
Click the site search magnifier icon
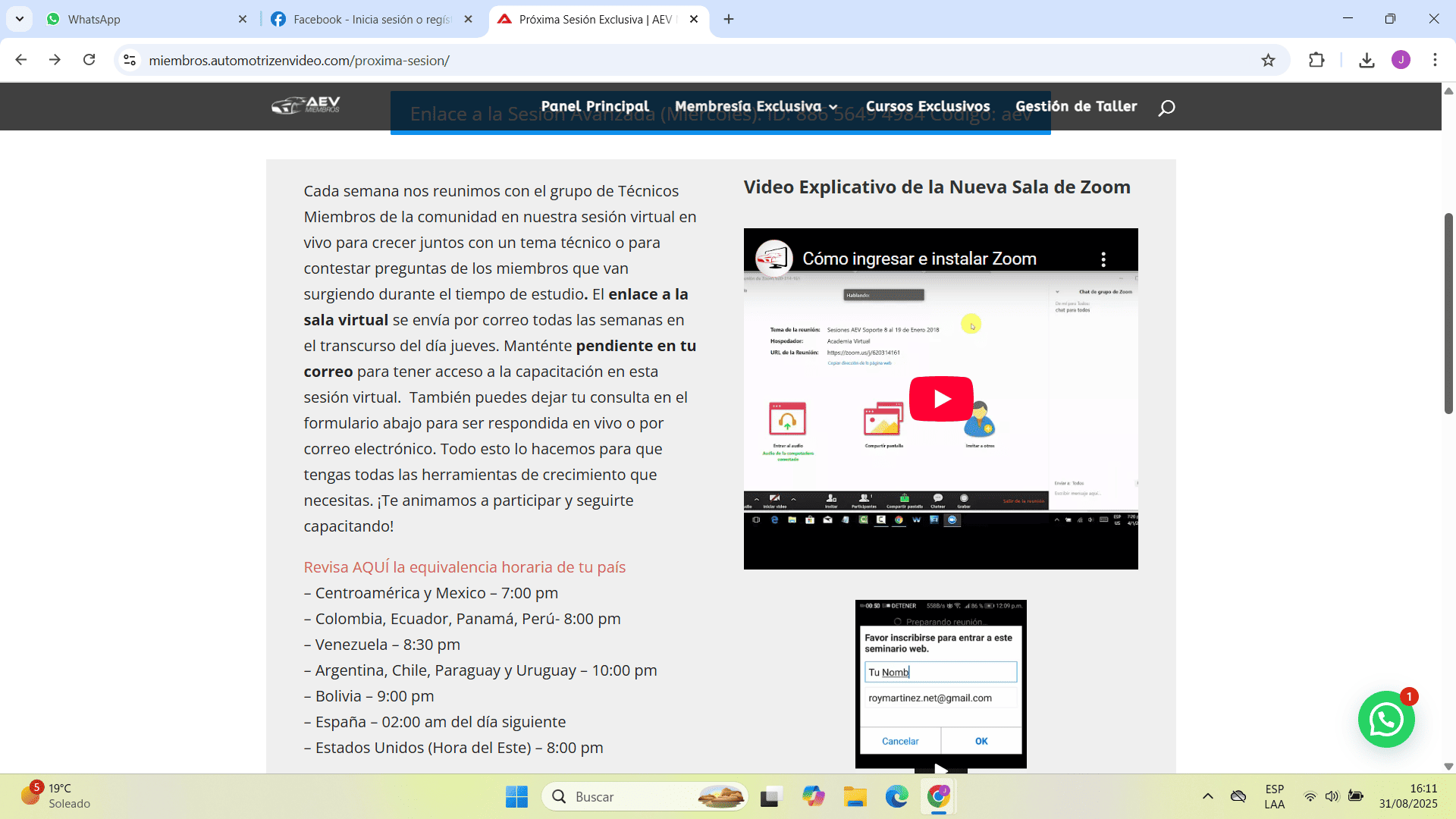[1166, 108]
